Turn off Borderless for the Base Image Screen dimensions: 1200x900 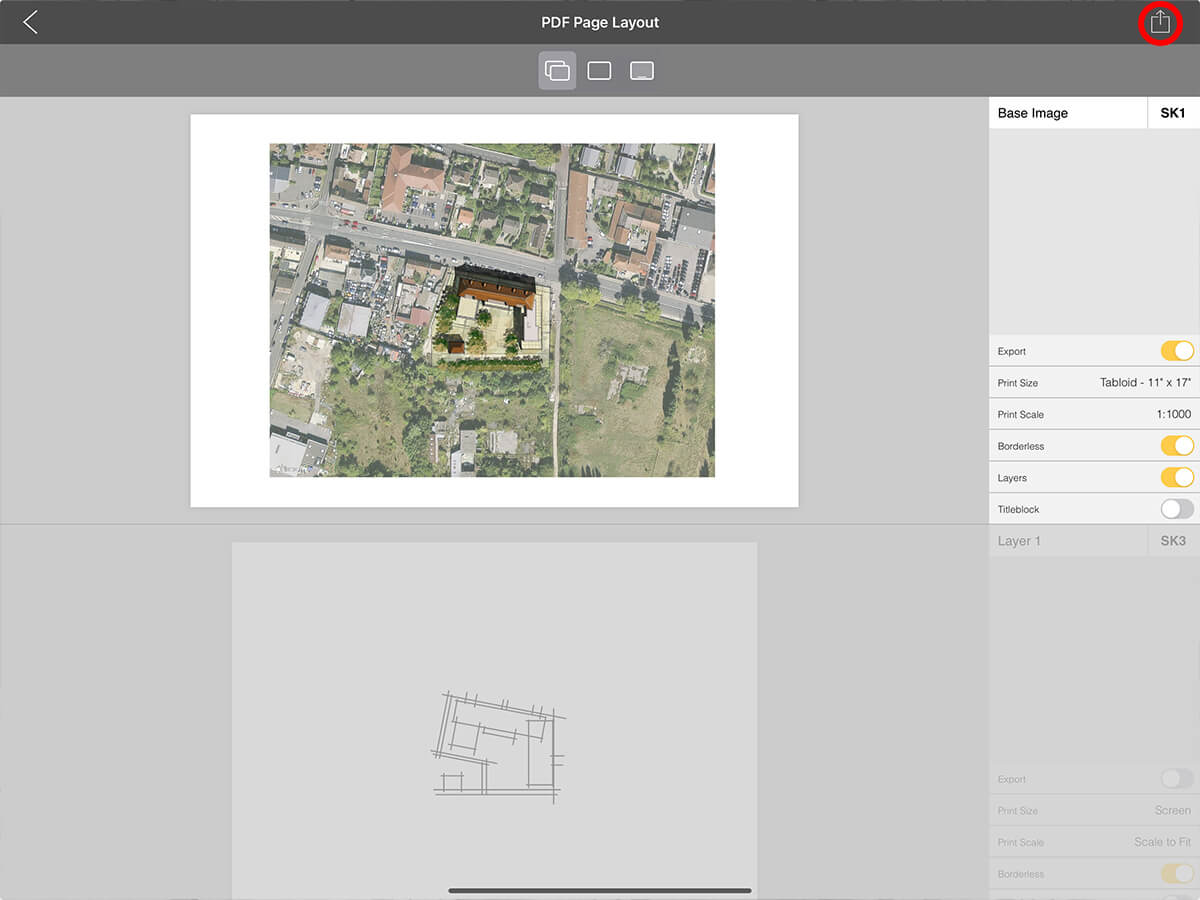(1176, 446)
